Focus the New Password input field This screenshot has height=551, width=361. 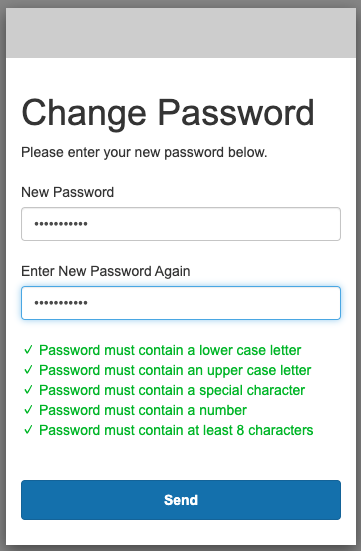coord(181,224)
